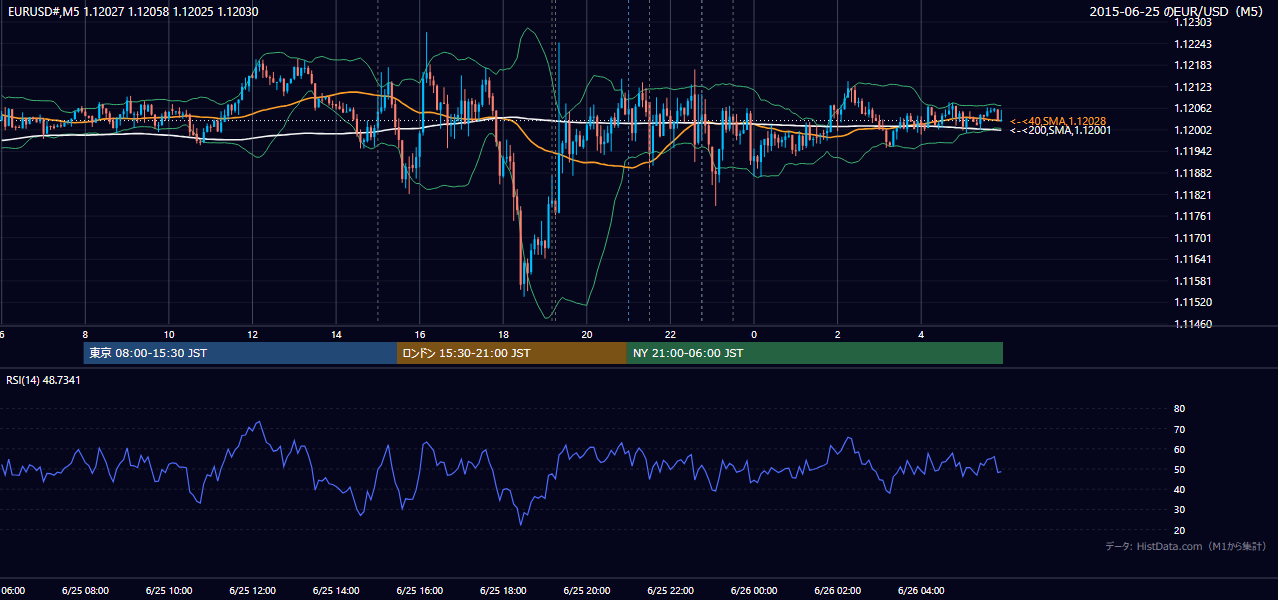Screen dimensions: 1278x600
Task: Click price axis value 1.11942
Action: coord(1193,151)
